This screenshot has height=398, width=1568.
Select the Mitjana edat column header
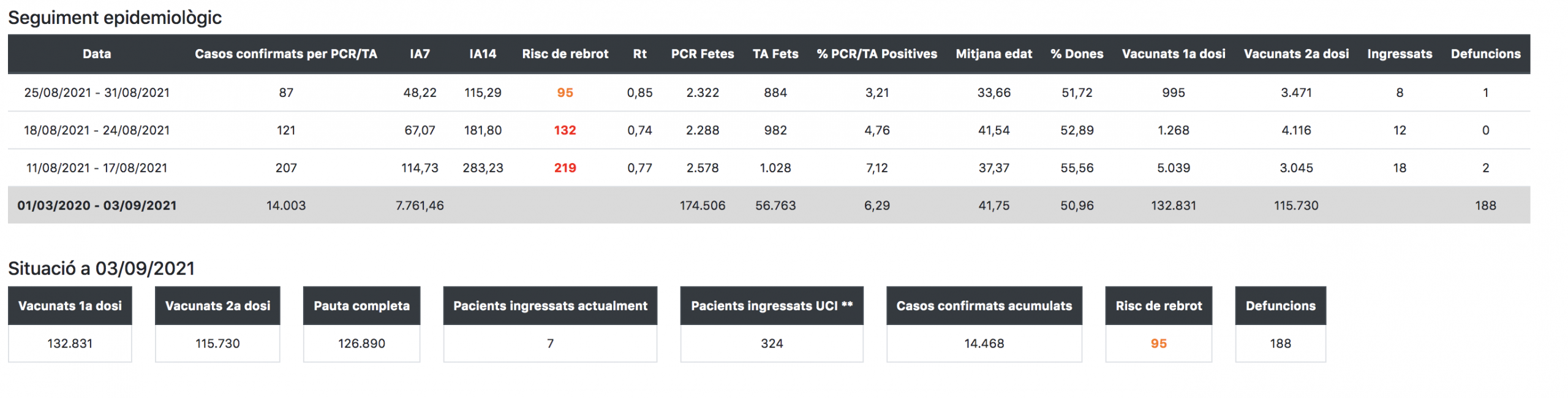(x=993, y=54)
